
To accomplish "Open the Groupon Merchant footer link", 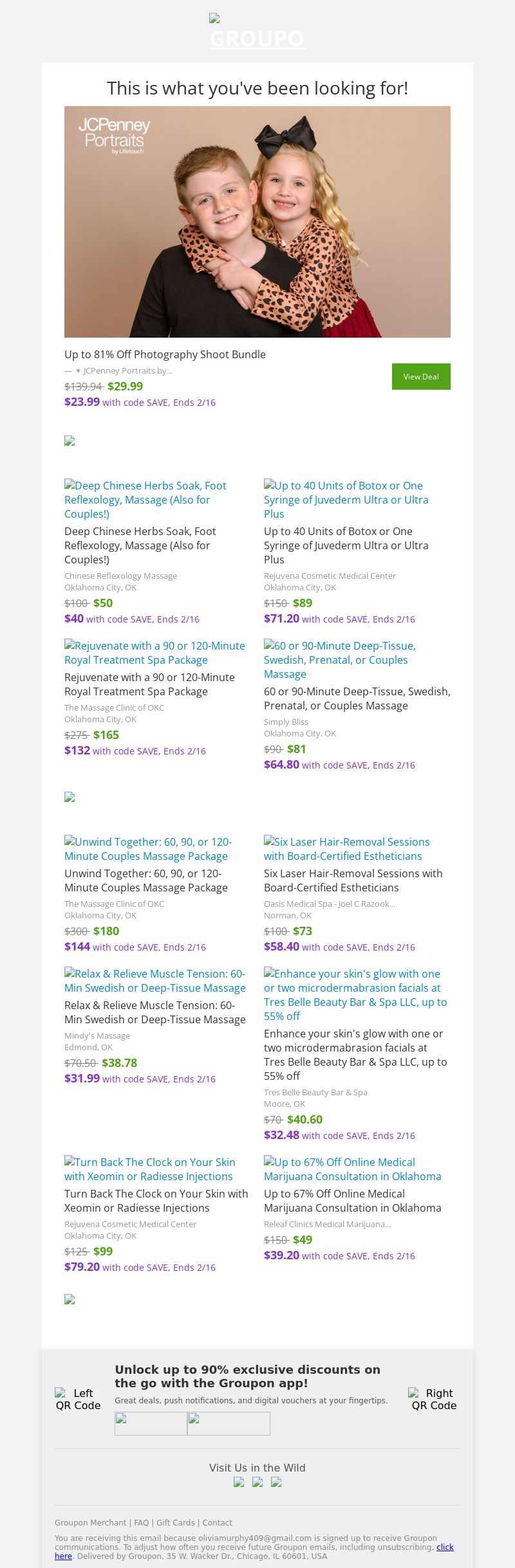I will [90, 1522].
